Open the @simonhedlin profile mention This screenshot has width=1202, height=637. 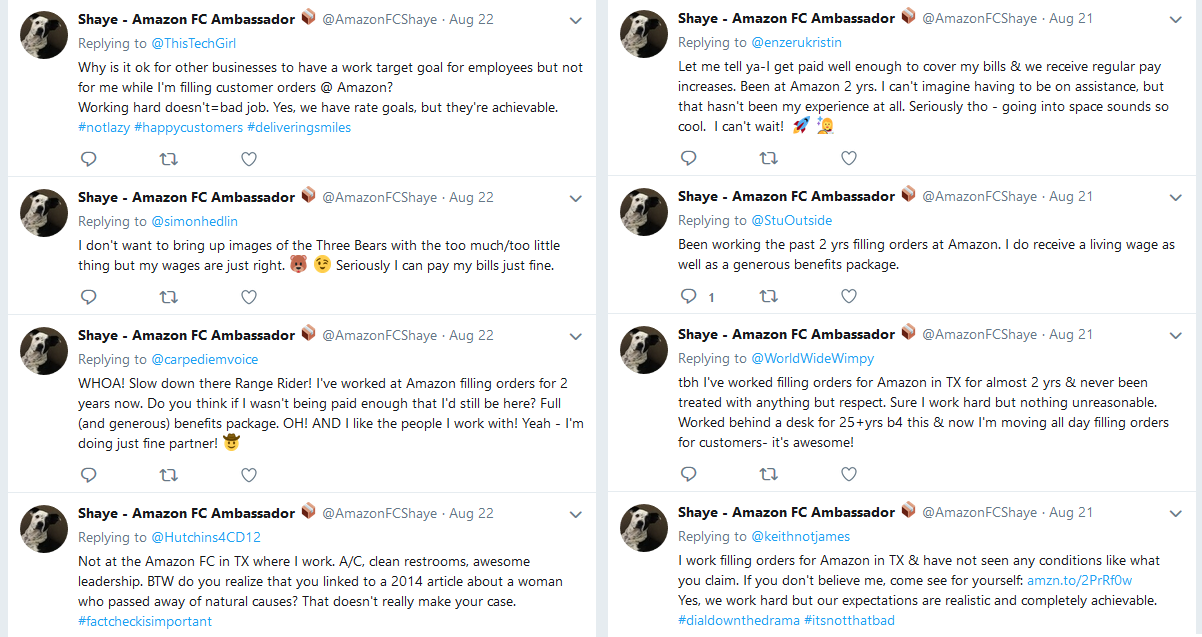194,221
